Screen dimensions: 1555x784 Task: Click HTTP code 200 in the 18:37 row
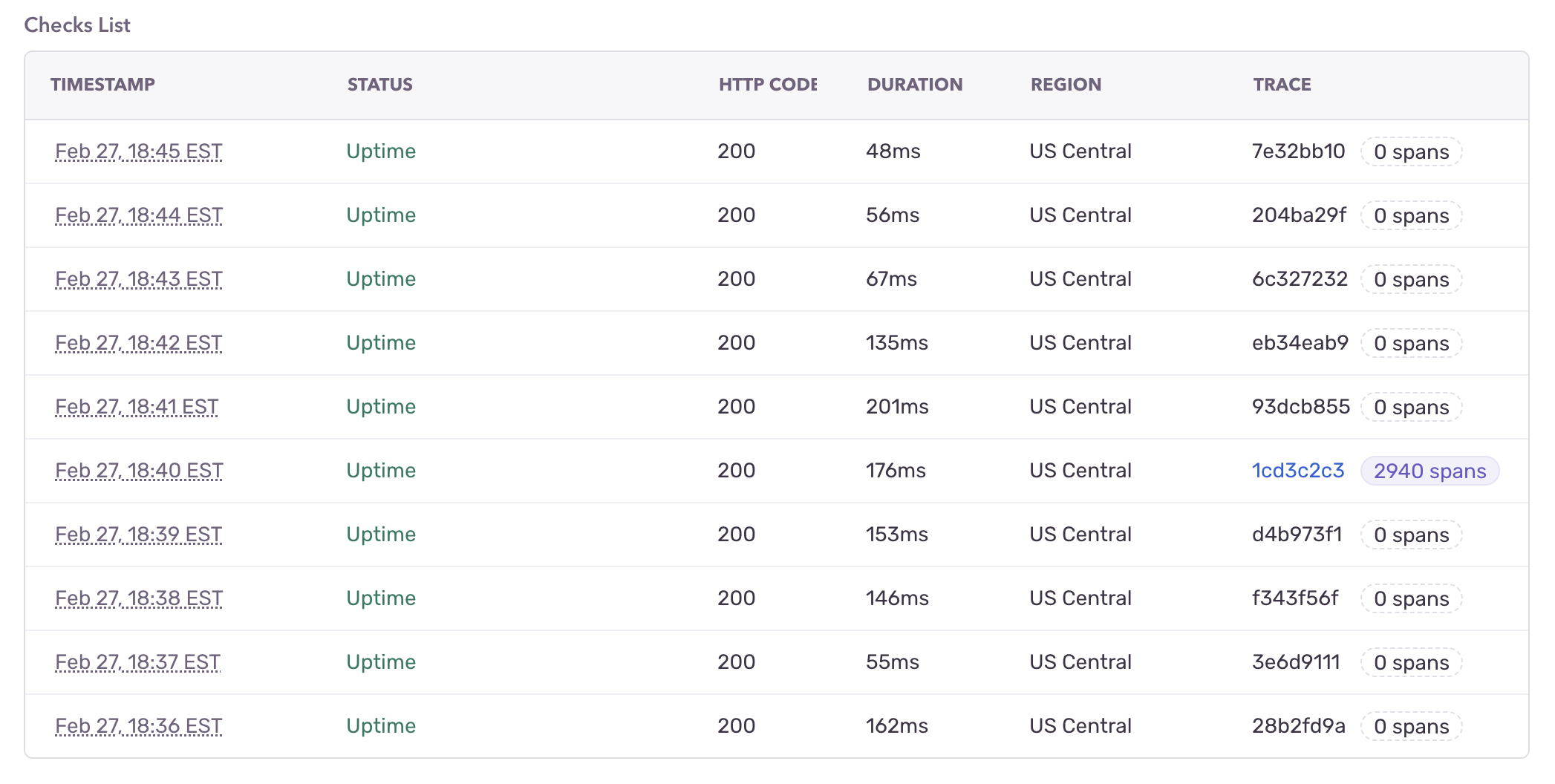pos(736,662)
